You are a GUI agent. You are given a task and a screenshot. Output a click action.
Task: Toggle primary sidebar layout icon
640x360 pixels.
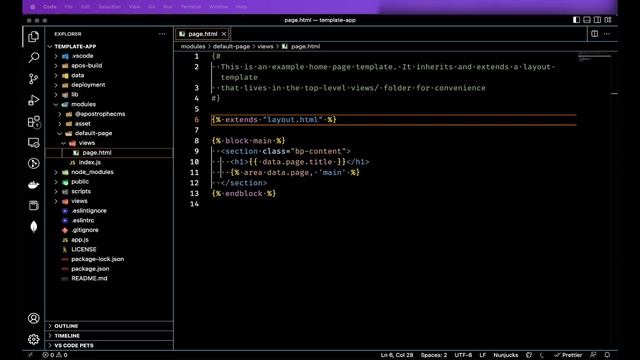(x=576, y=20)
